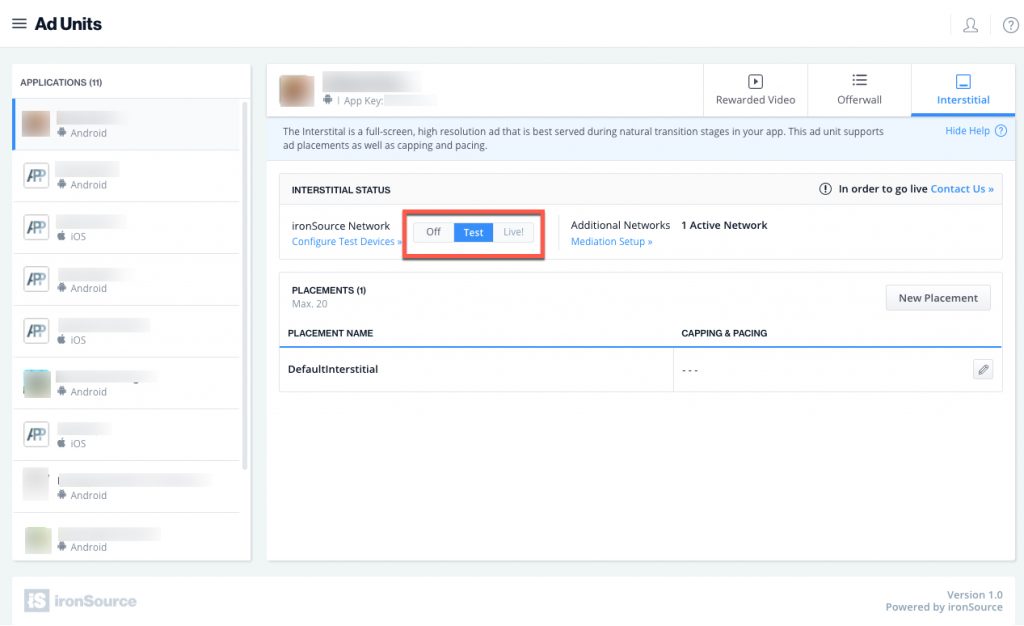Viewport: 1024px width, 626px height.
Task: Open the user account profile icon
Action: point(970,25)
